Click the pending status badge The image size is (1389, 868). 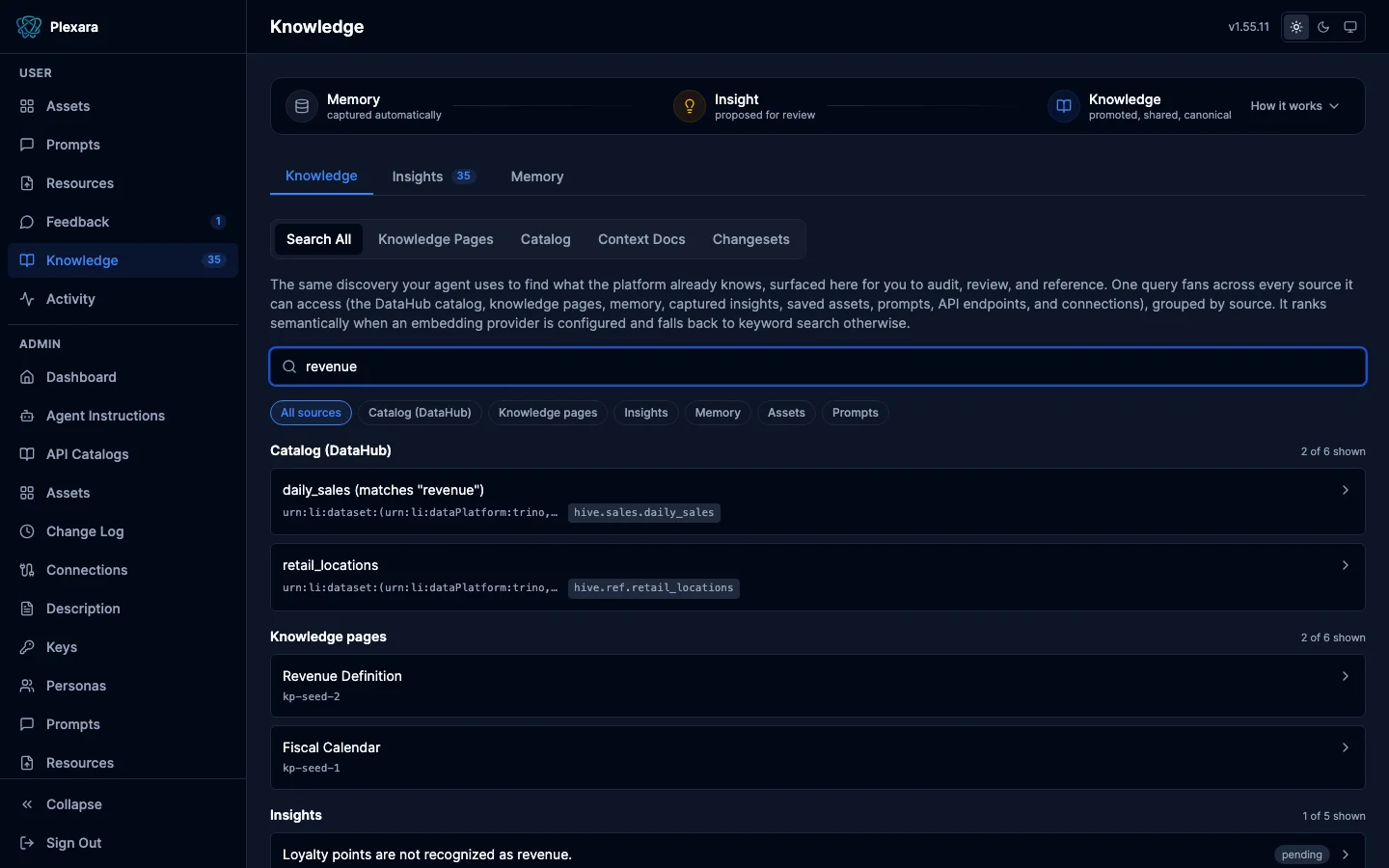tap(1302, 854)
